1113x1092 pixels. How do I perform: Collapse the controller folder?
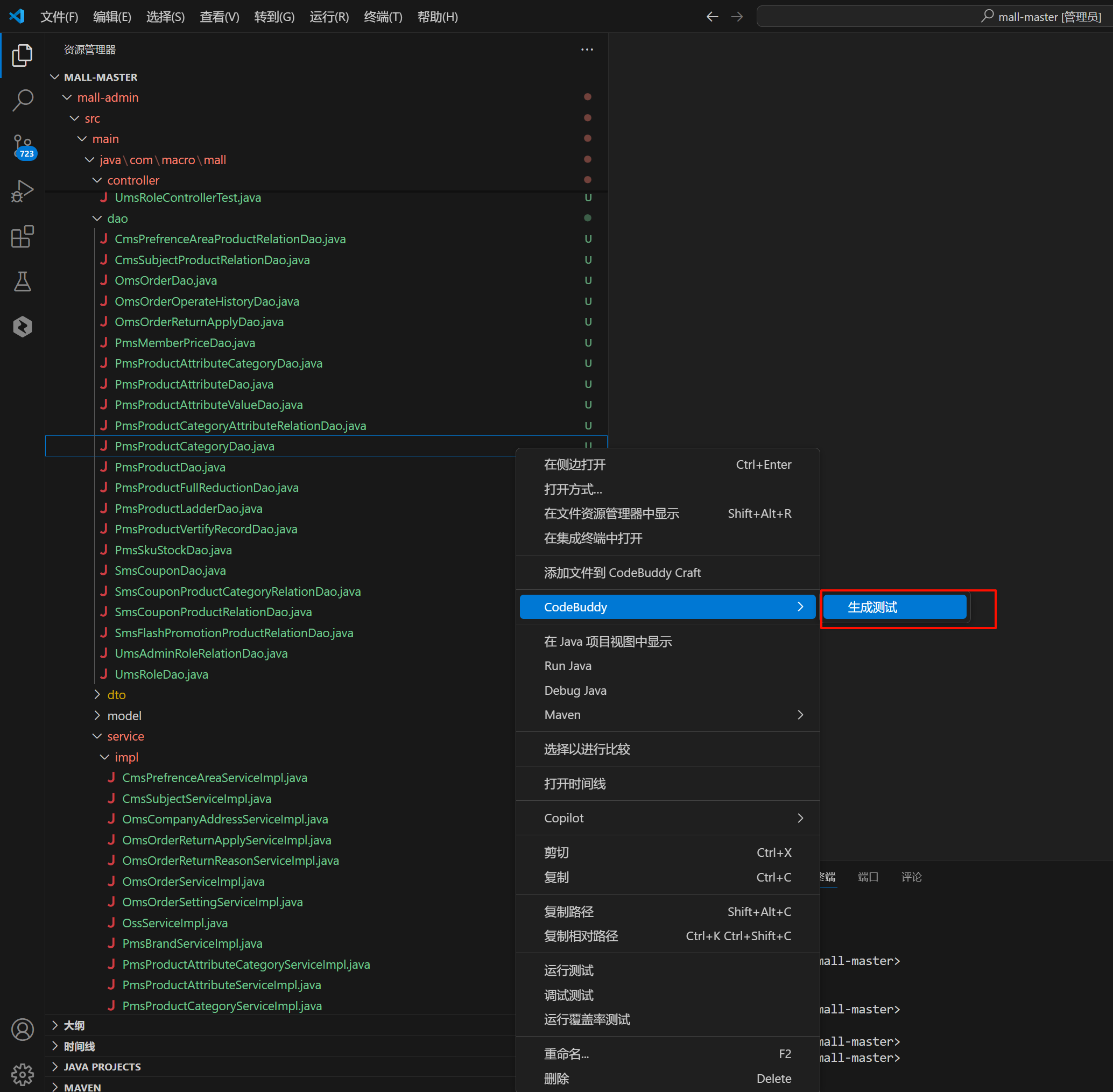coord(326,180)
